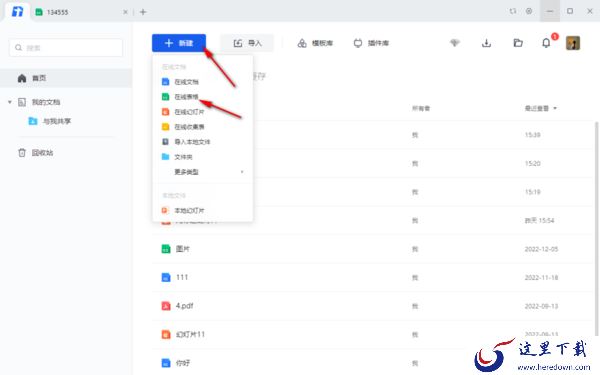Open the 最近查看 sort dropdown
The height and width of the screenshot is (375, 600).
pyautogui.click(x=541, y=108)
